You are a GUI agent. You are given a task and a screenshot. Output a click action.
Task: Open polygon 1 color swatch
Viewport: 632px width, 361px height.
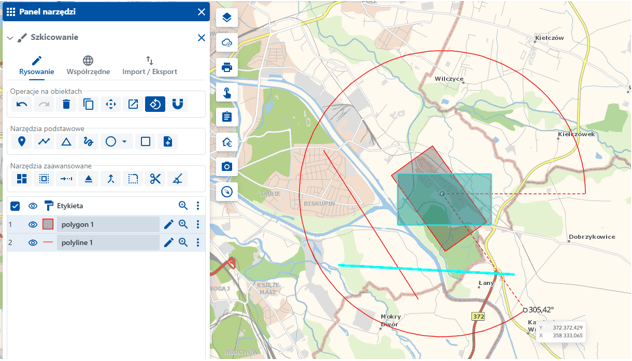point(48,224)
